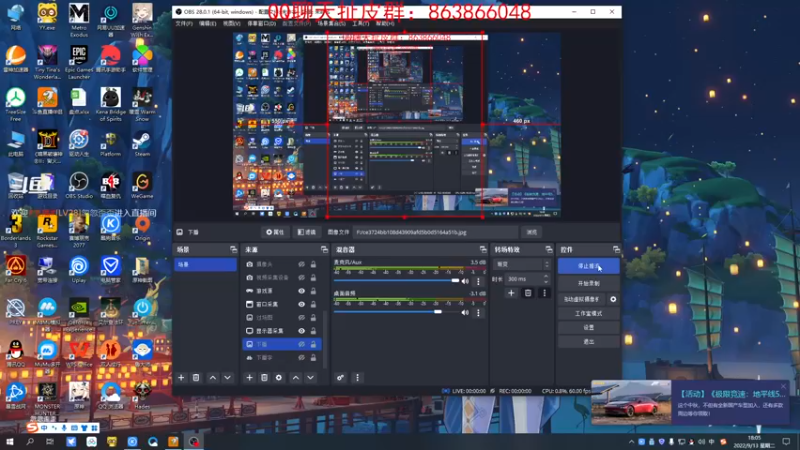Image resolution: width=800 pixels, height=450 pixels.
Task: Open Desktop Audio channel three-dot options menu
Action: pyautogui.click(x=478, y=312)
